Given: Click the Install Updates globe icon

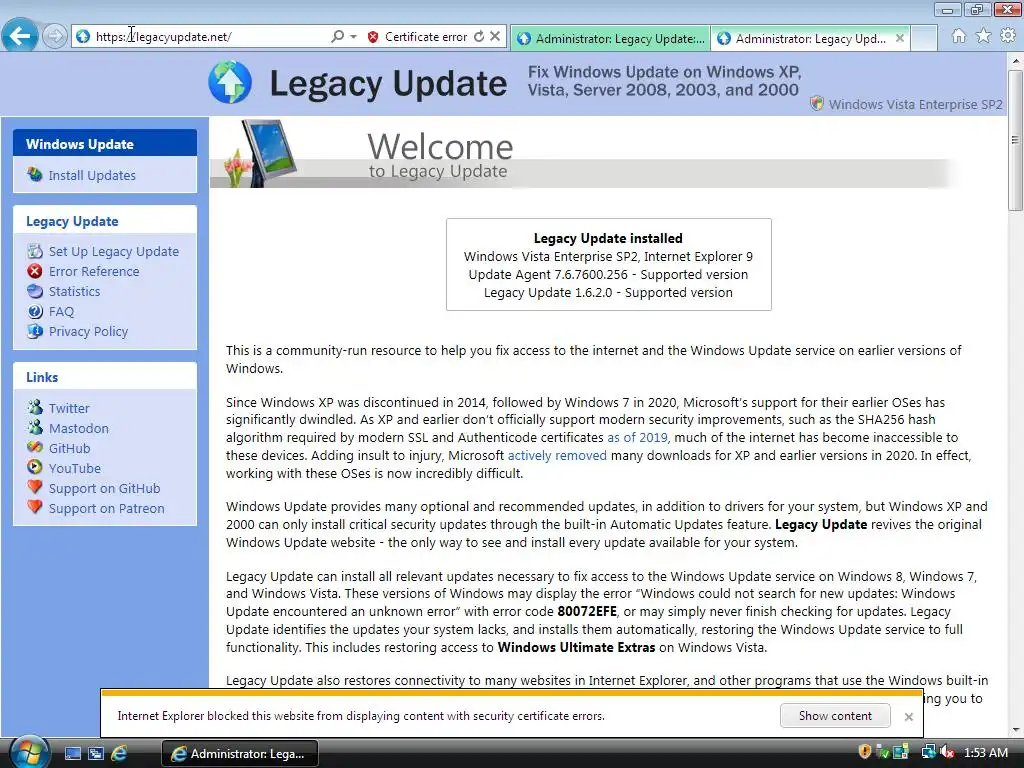Looking at the screenshot, I should point(35,174).
